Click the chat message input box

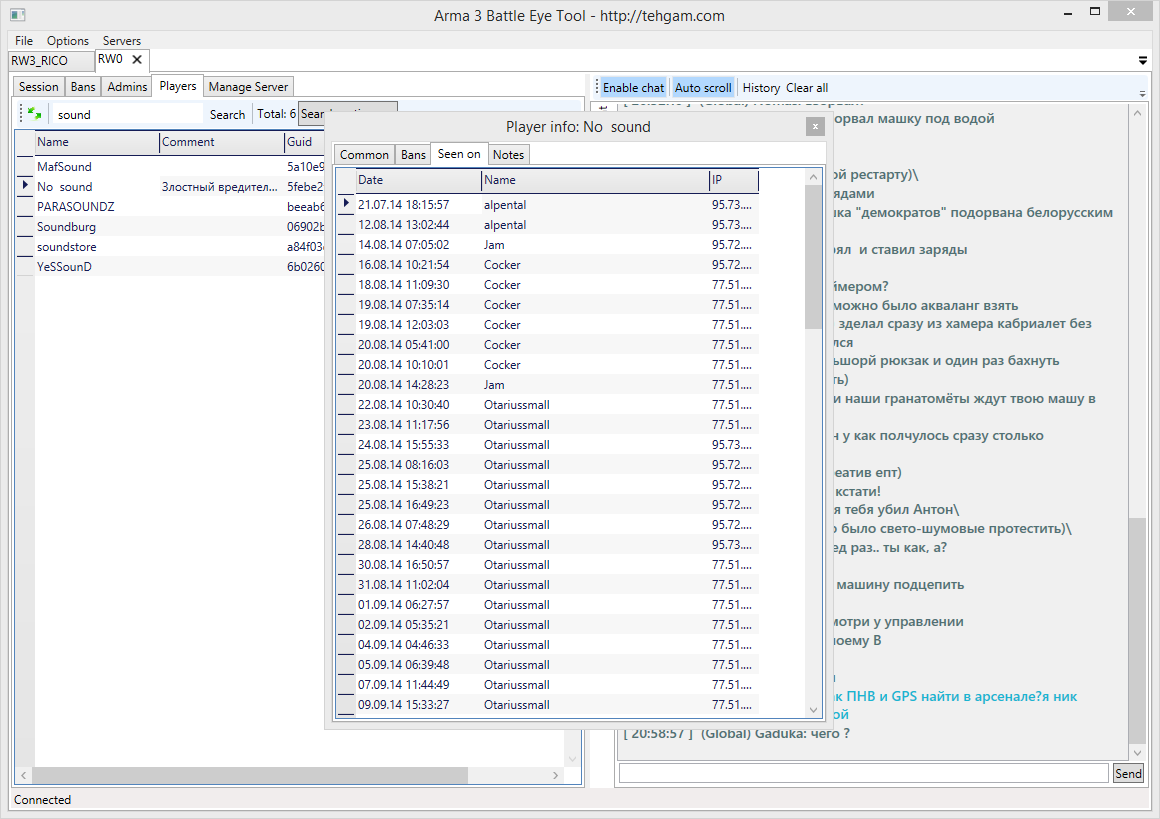click(863, 773)
